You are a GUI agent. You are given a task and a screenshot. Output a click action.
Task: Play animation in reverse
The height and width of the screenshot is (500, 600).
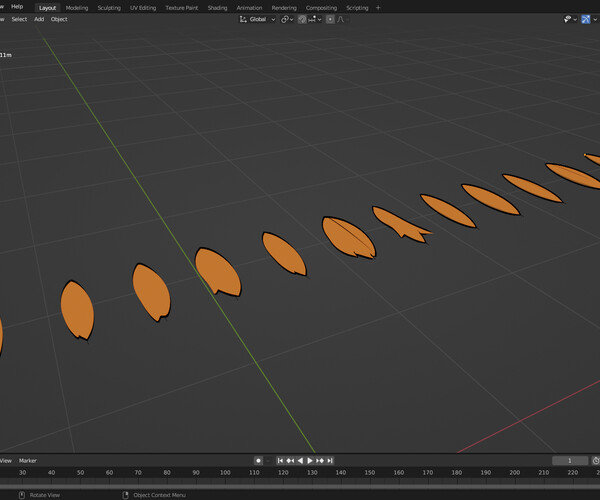(300, 461)
